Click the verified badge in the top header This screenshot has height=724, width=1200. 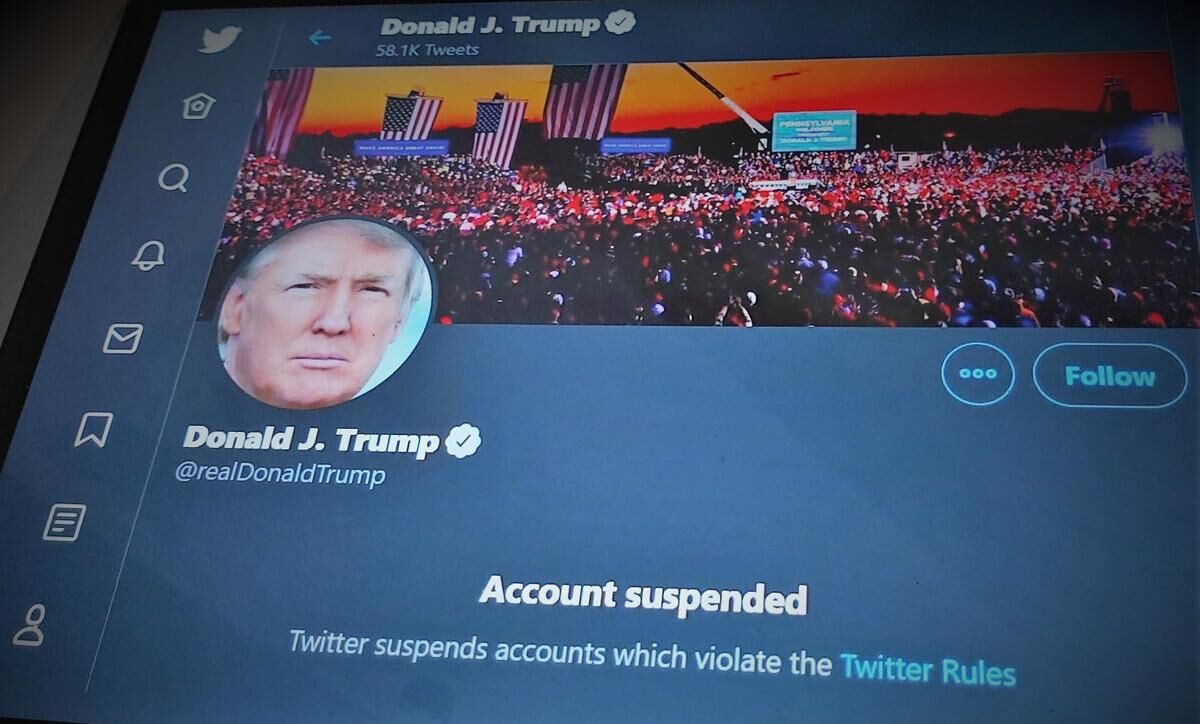(620, 21)
